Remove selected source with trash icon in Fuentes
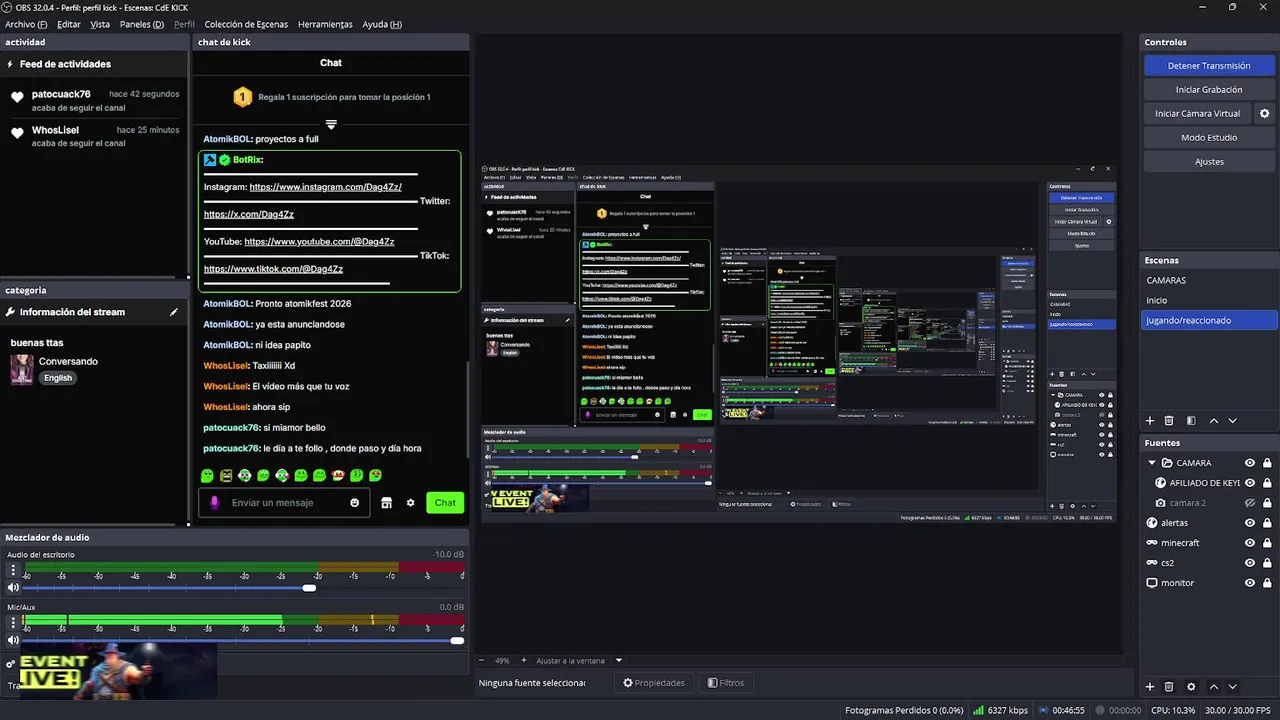Image resolution: width=1280 pixels, height=720 pixels. 1169,687
